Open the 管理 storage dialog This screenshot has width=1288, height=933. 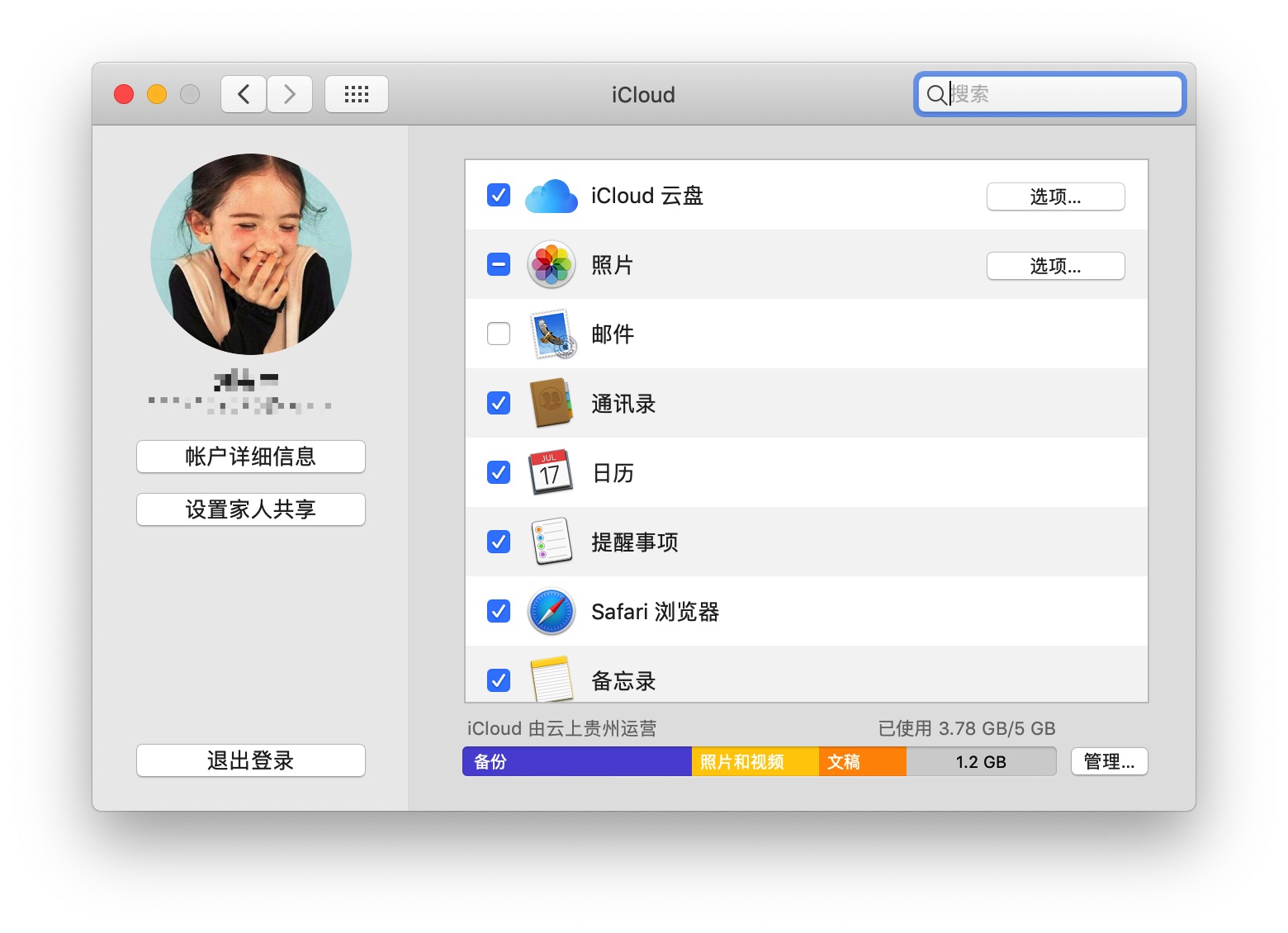click(x=1108, y=761)
